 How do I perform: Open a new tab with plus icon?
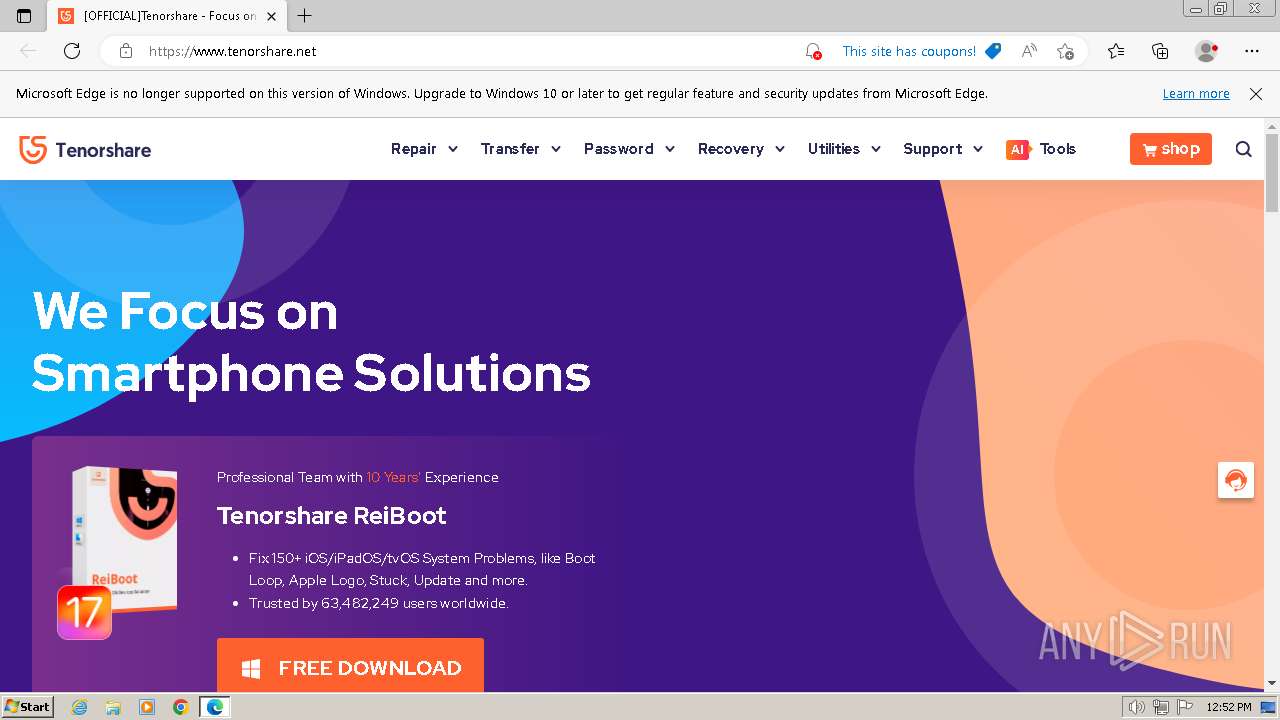(x=305, y=16)
